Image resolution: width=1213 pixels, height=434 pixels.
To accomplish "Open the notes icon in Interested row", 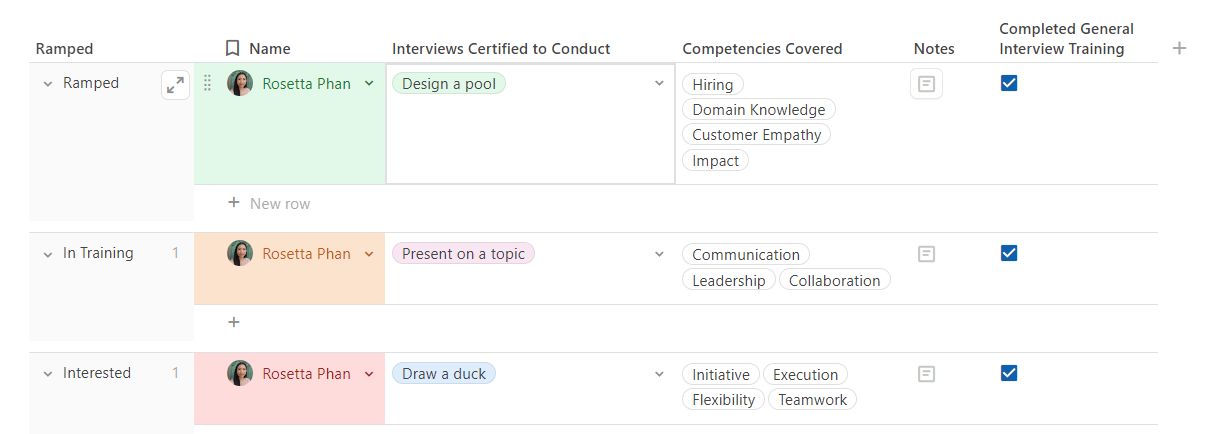I will coord(926,374).
